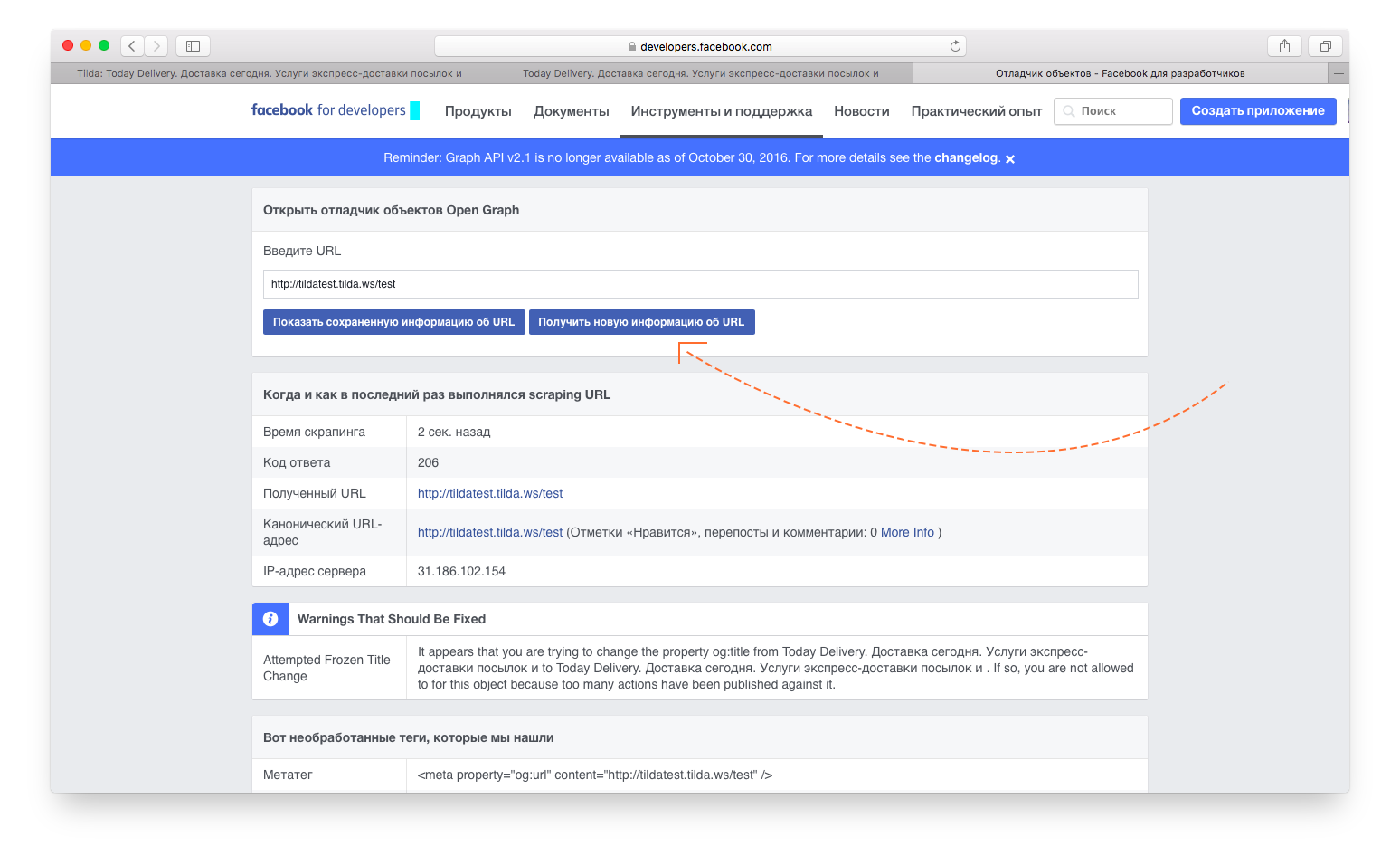Click the Время скрапинга label

click(x=314, y=432)
